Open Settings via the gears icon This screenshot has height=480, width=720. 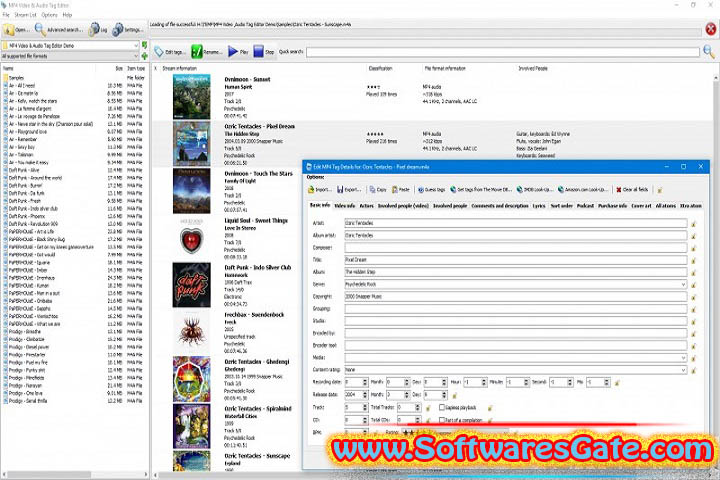coord(118,29)
